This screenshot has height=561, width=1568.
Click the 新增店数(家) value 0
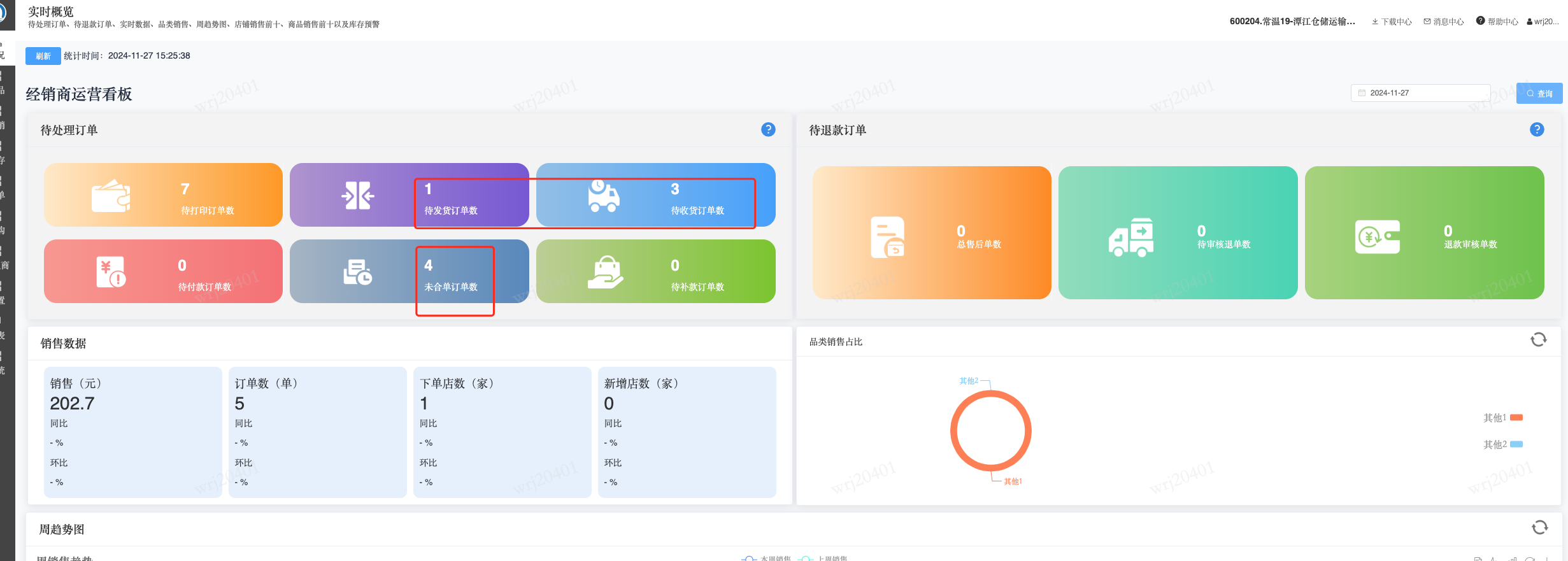point(609,404)
